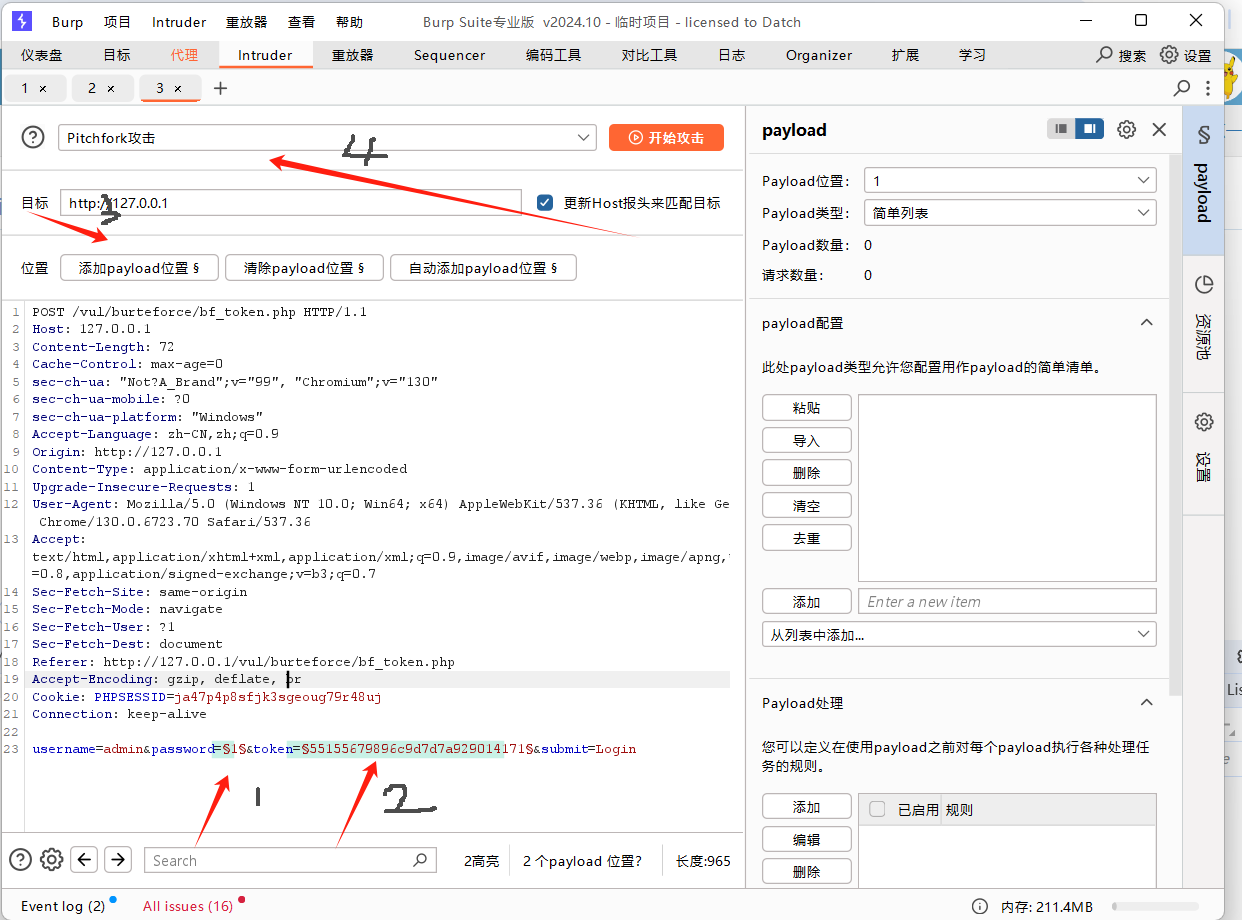Close the payload side panel
This screenshot has width=1242, height=920.
(x=1160, y=130)
